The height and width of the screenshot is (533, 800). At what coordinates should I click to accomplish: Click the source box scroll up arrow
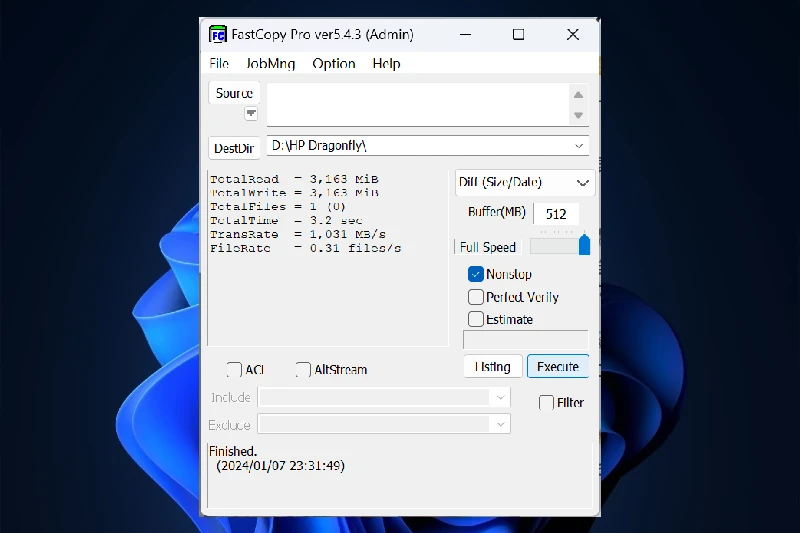[578, 94]
